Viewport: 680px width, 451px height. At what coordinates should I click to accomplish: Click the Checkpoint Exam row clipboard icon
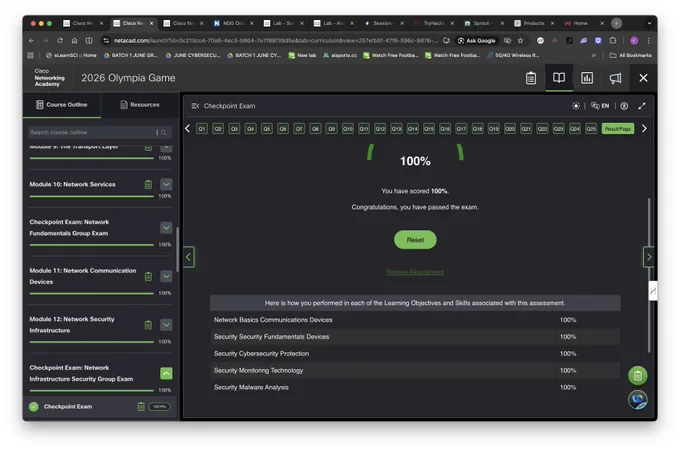point(141,407)
